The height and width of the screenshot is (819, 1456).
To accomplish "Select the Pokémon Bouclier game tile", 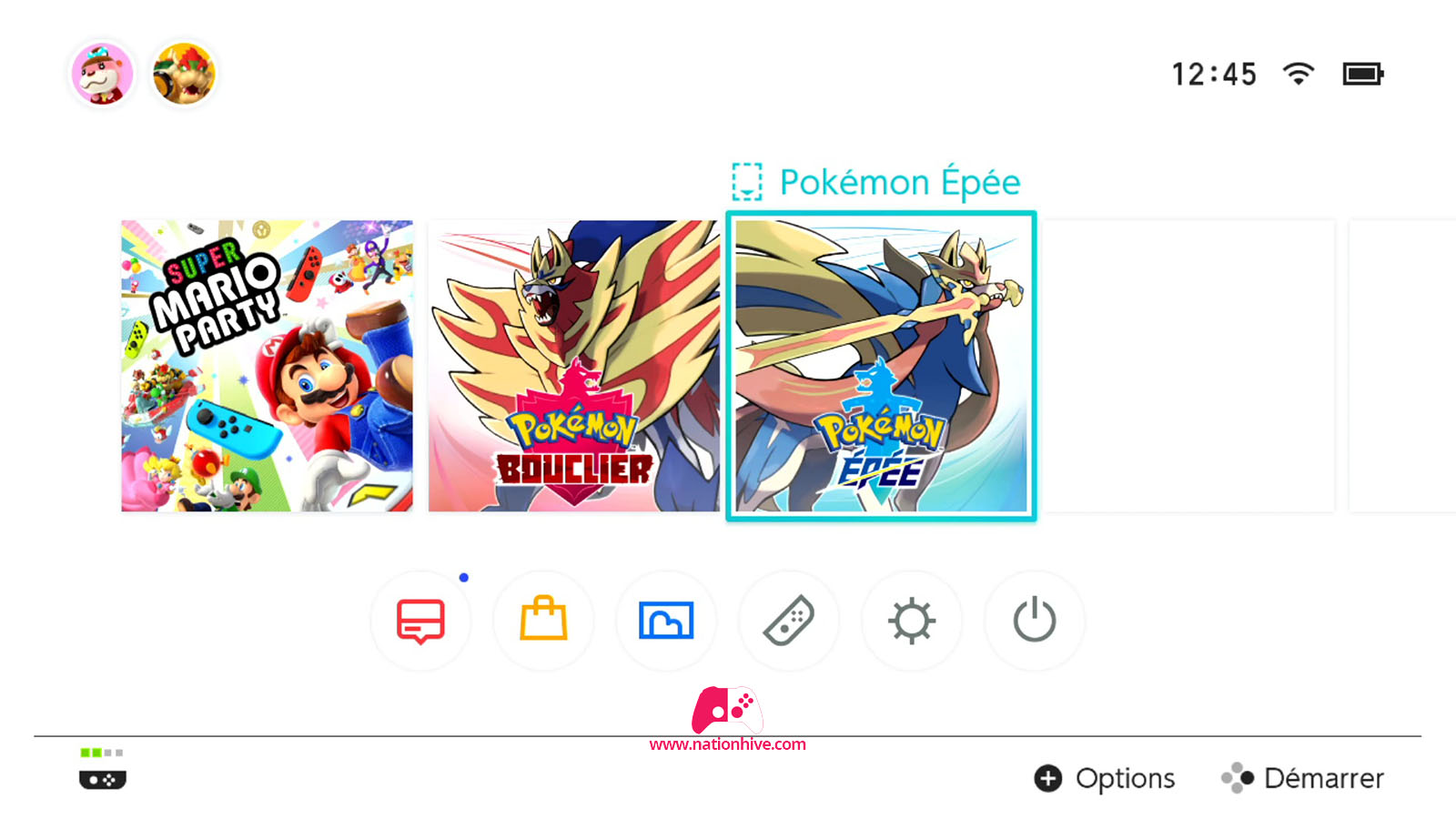I will click(574, 366).
